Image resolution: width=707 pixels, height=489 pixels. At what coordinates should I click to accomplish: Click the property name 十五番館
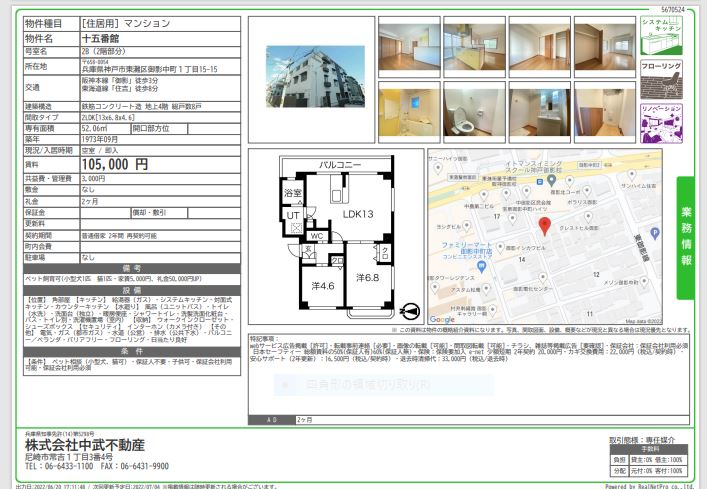pos(100,38)
